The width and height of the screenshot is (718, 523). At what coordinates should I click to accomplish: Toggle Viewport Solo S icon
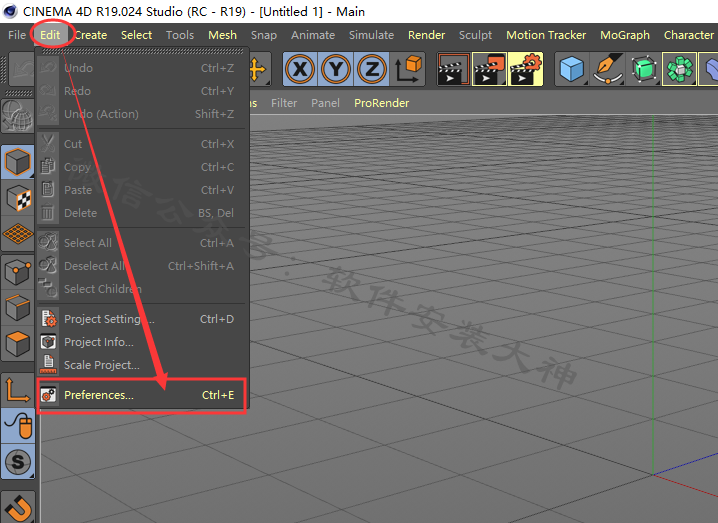point(17,462)
